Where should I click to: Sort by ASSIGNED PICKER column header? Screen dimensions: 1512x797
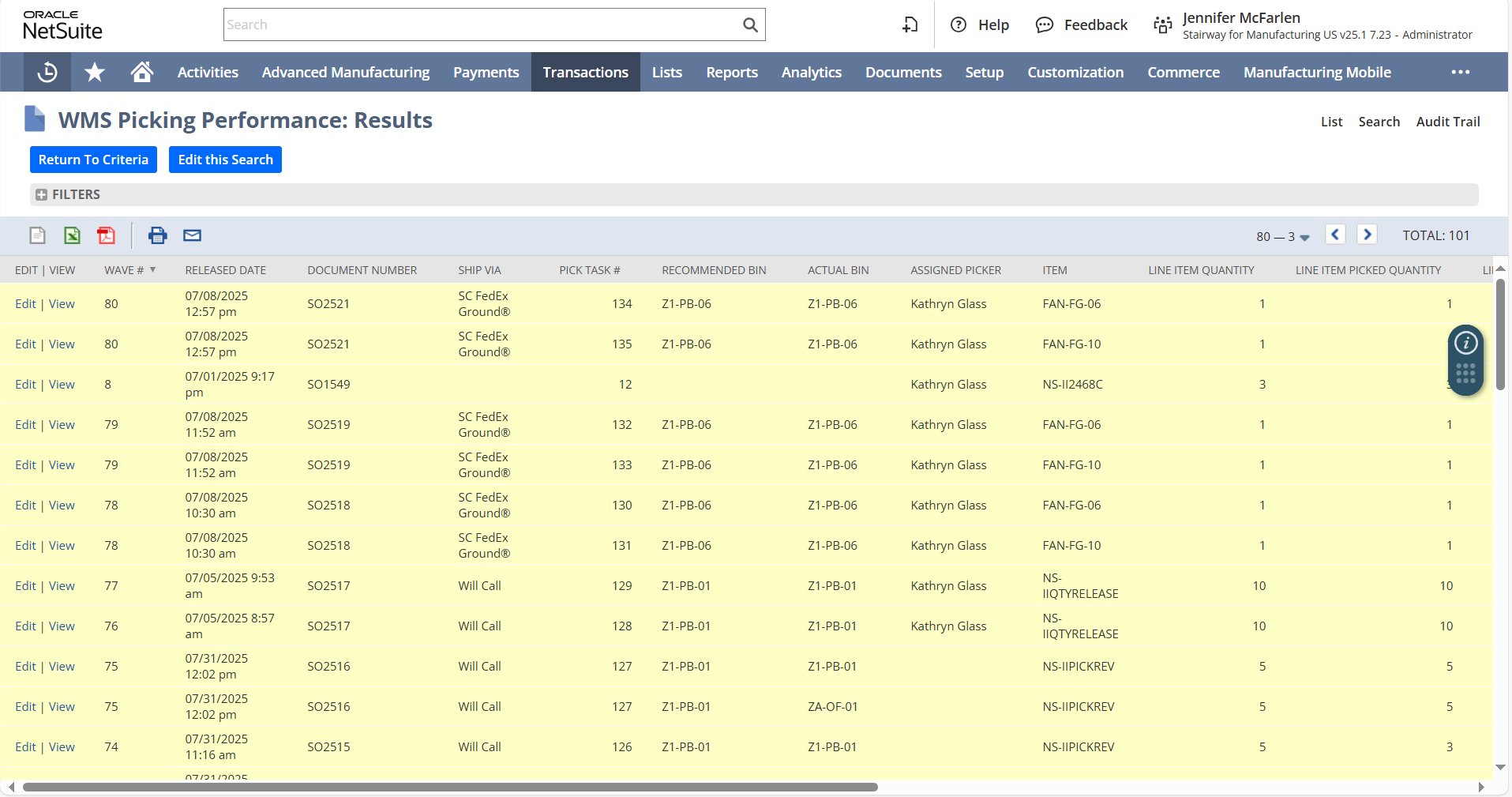coord(956,270)
